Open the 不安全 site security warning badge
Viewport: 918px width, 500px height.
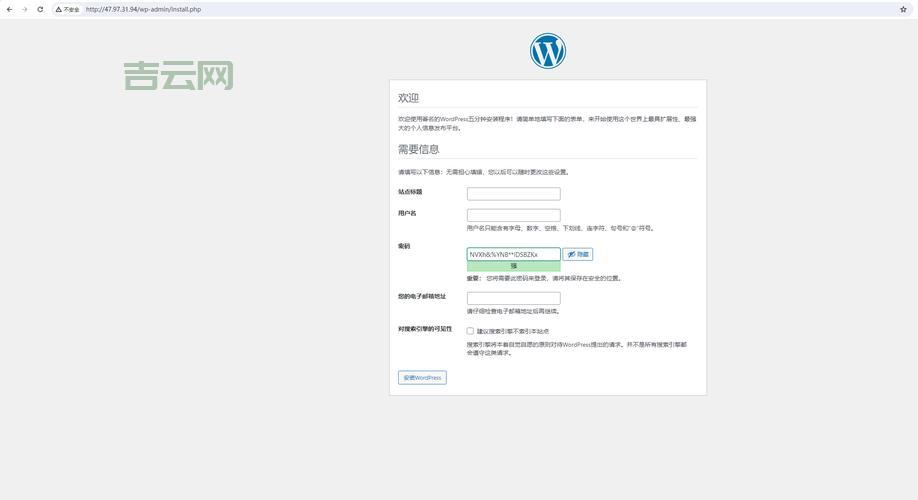point(68,9)
